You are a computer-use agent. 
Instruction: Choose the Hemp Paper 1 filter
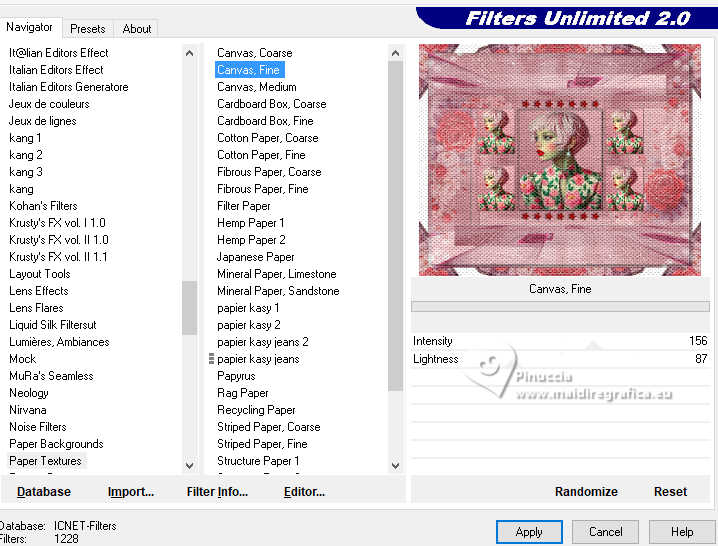[x=251, y=223]
